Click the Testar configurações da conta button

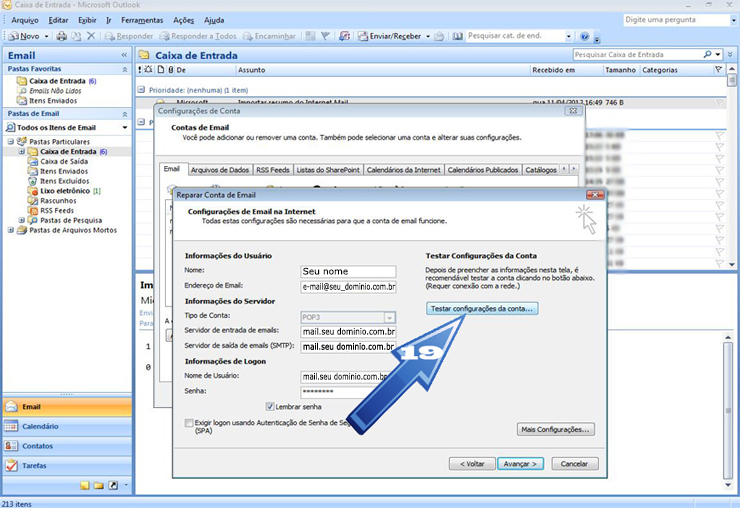click(x=482, y=309)
